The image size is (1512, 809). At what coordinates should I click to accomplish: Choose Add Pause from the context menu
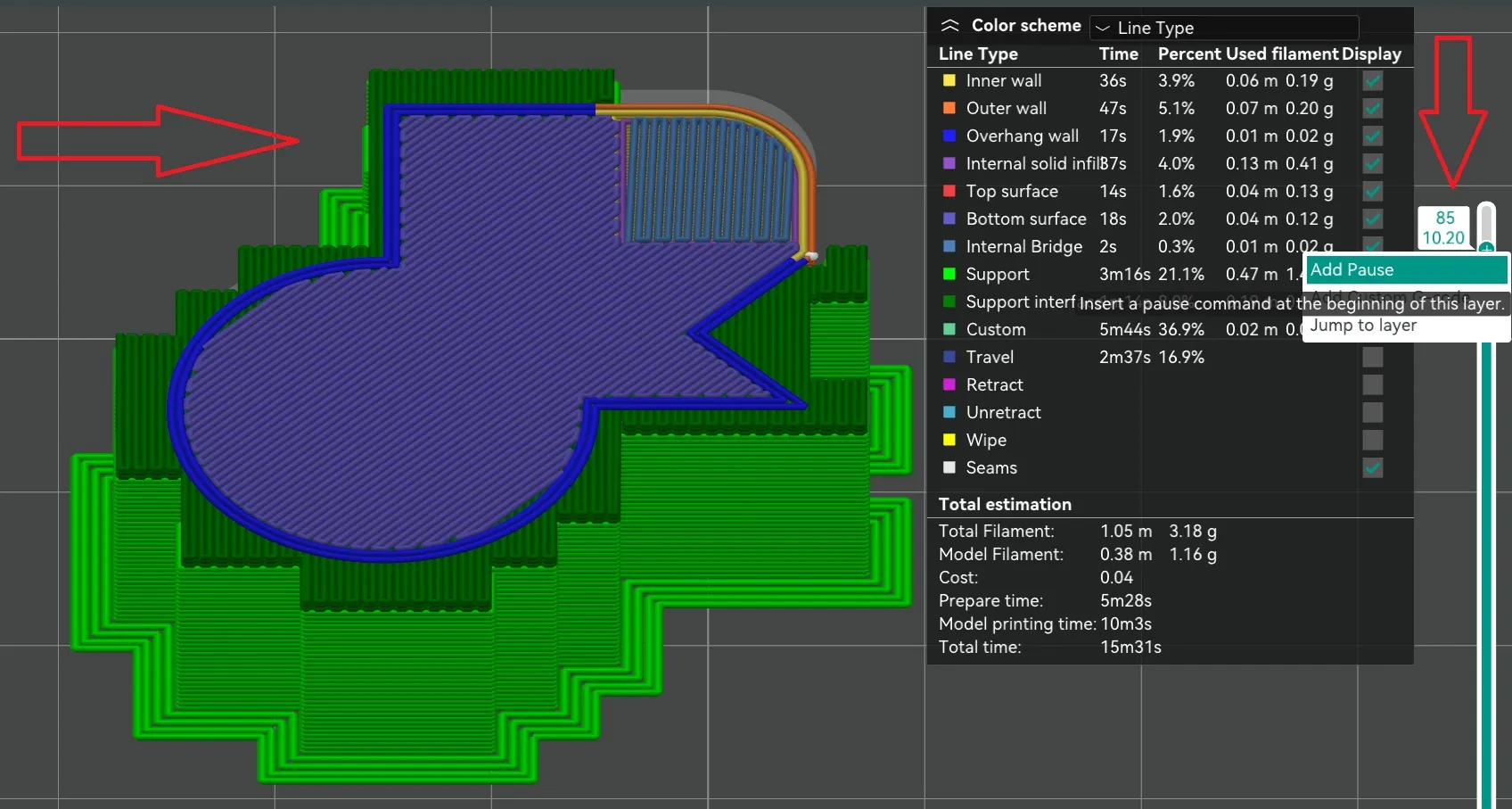coord(1407,269)
